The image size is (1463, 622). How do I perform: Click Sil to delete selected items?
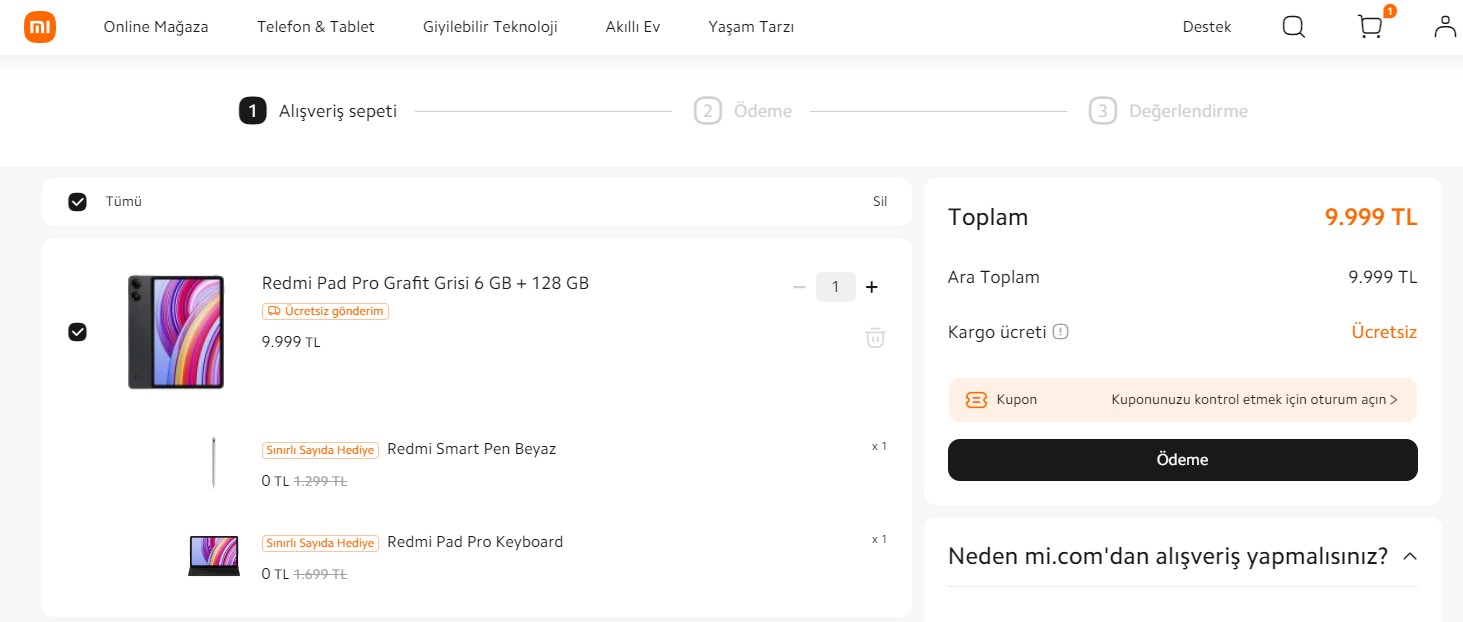coord(880,202)
